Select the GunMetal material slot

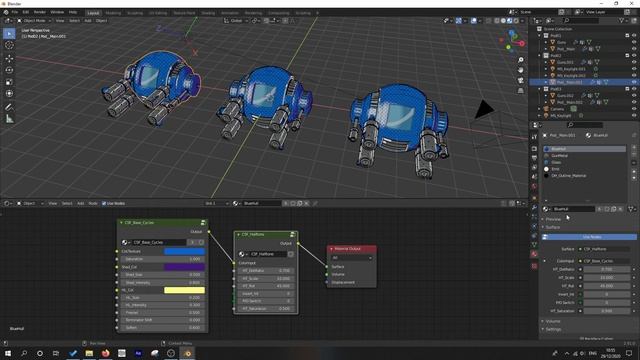(x=584, y=156)
